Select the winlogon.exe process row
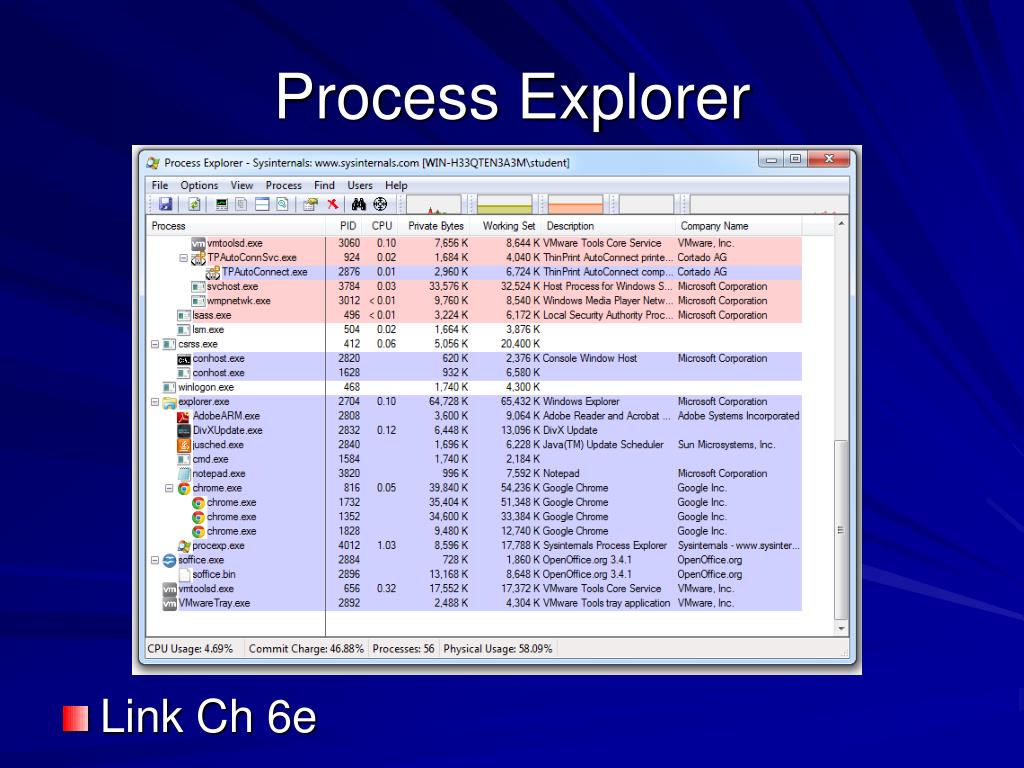The height and width of the screenshot is (768, 1024). (x=473, y=387)
